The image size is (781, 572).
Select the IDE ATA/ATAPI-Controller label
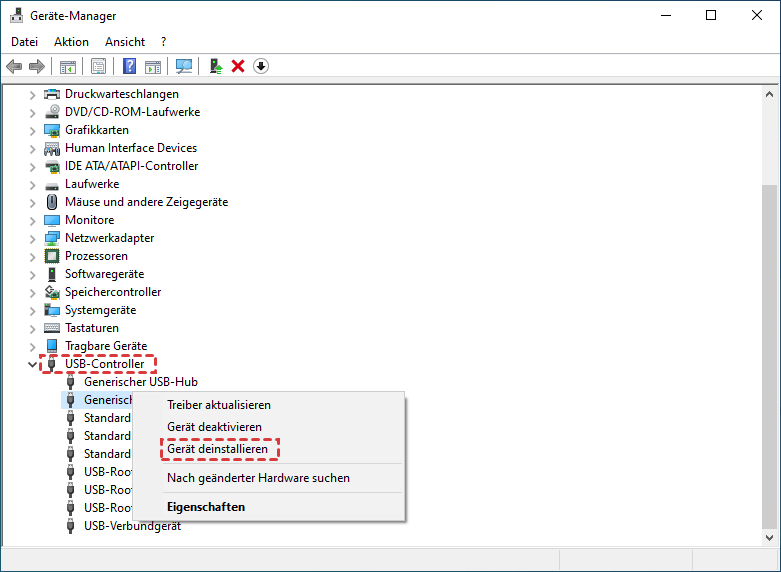(131, 166)
